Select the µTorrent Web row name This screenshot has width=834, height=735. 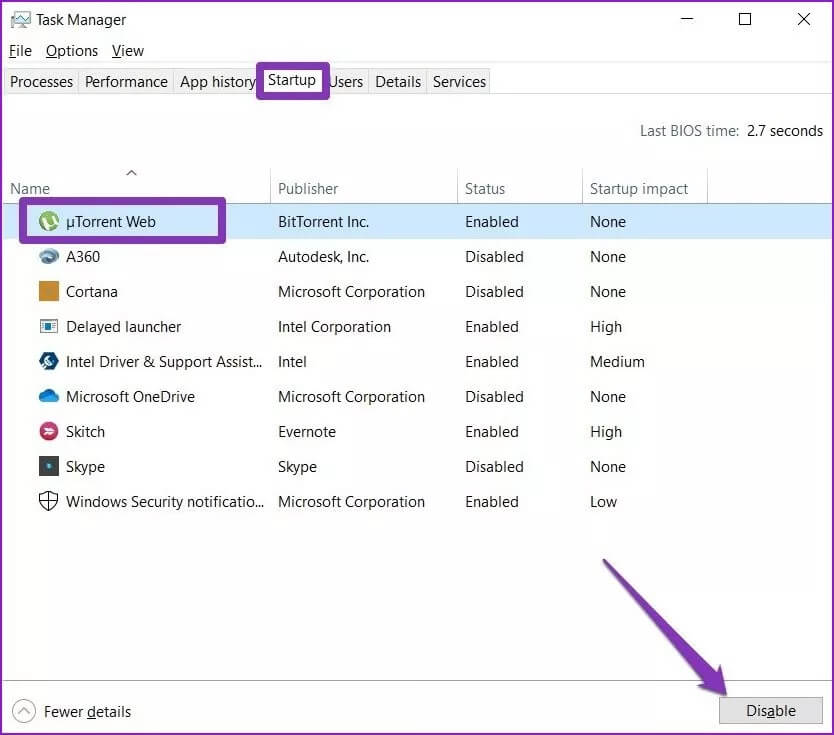111,222
